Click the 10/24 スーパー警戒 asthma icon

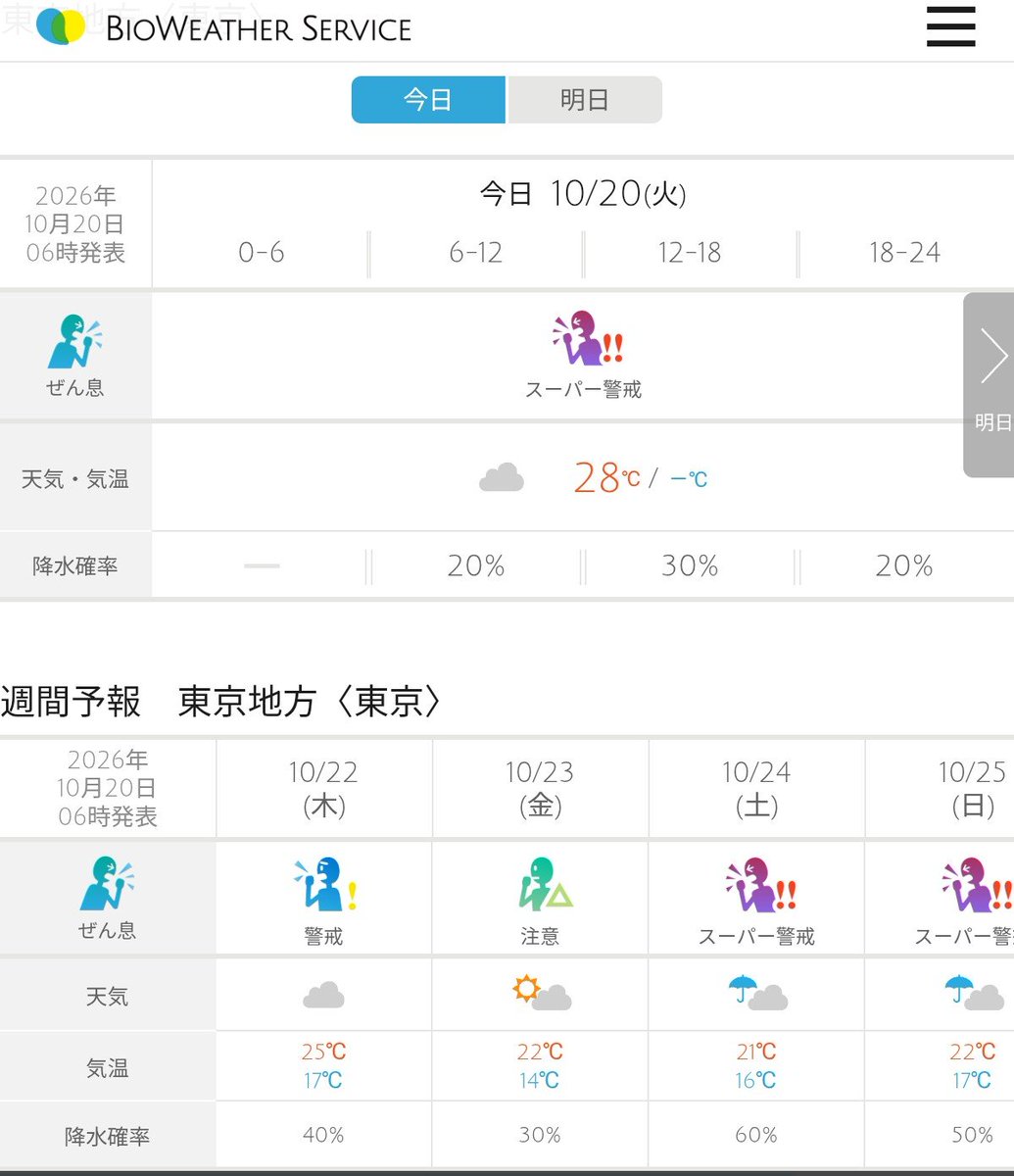pyautogui.click(x=759, y=885)
